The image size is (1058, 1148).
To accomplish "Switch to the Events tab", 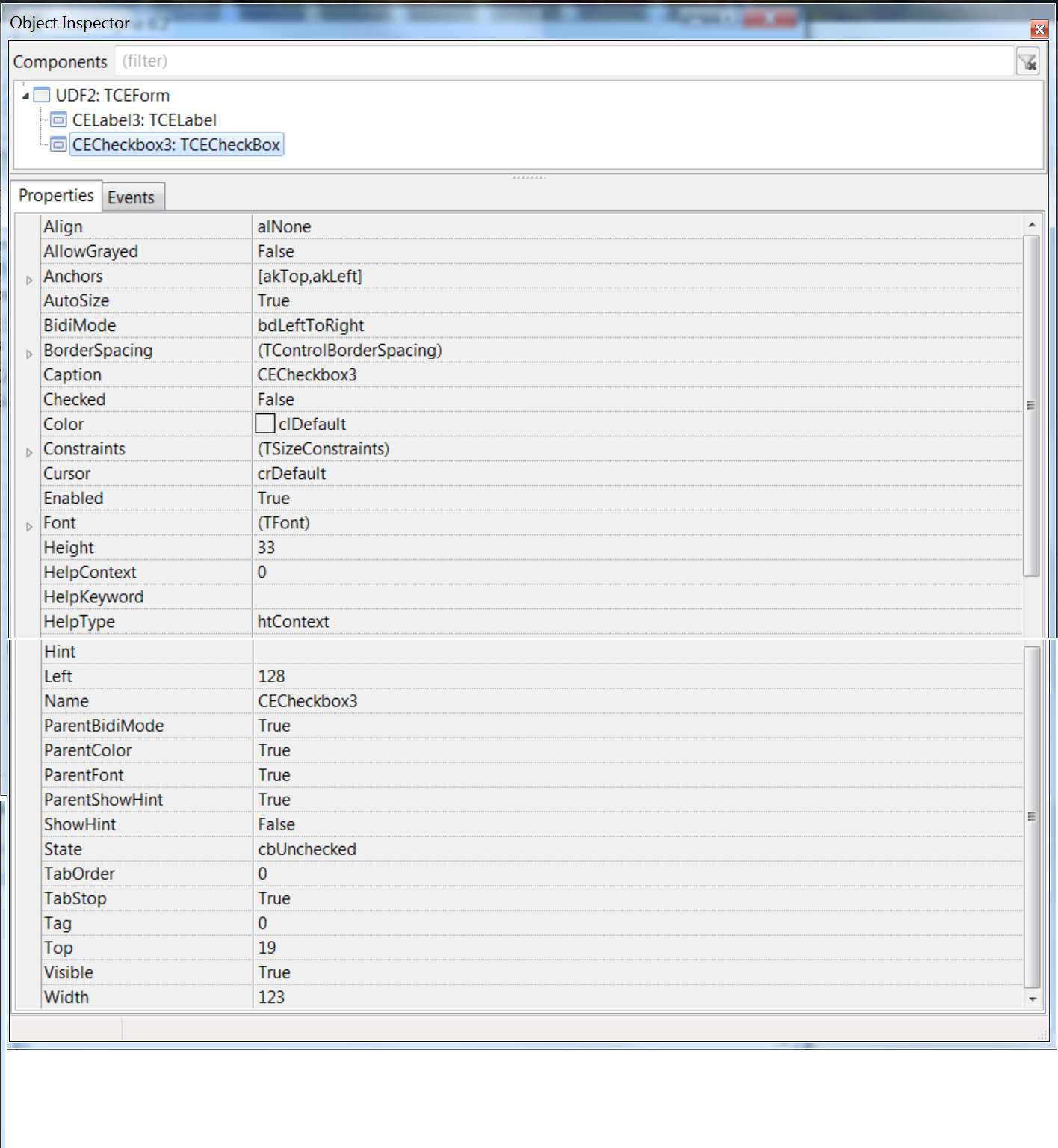I will (x=132, y=197).
